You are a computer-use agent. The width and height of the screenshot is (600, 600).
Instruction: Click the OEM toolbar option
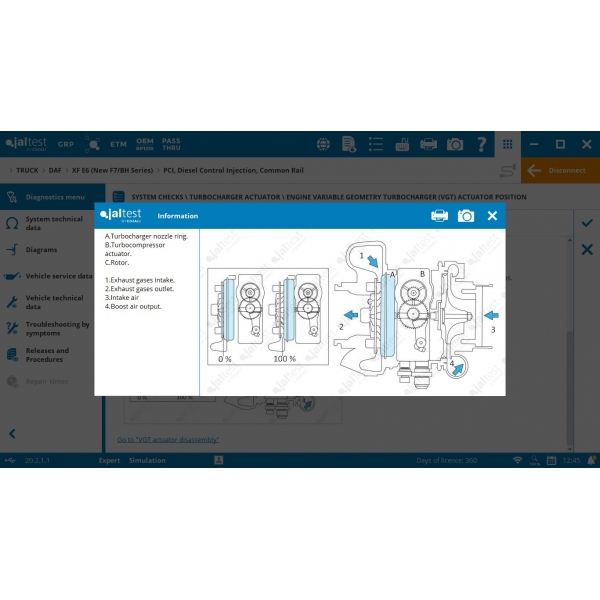click(145, 144)
